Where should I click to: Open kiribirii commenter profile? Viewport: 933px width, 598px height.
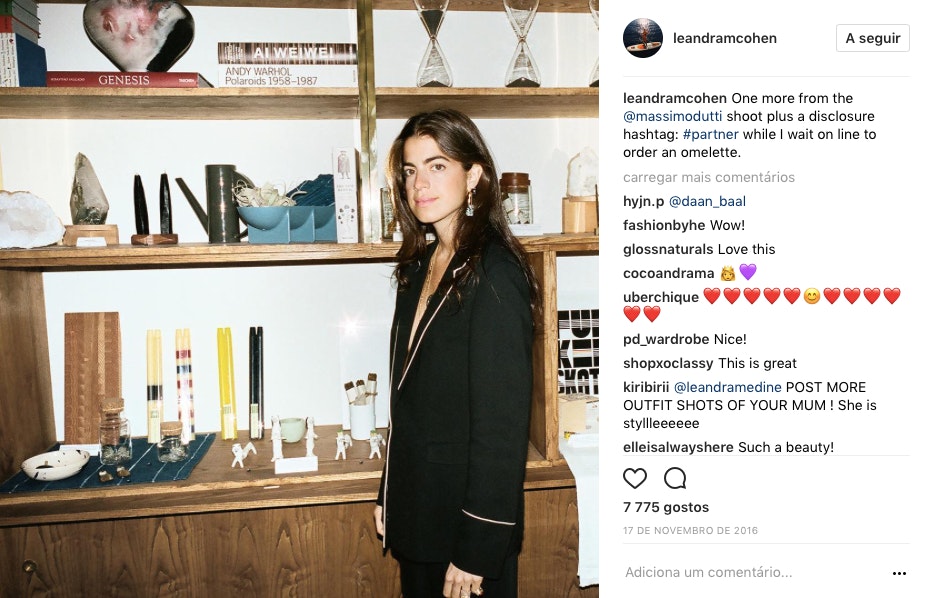pyautogui.click(x=646, y=387)
